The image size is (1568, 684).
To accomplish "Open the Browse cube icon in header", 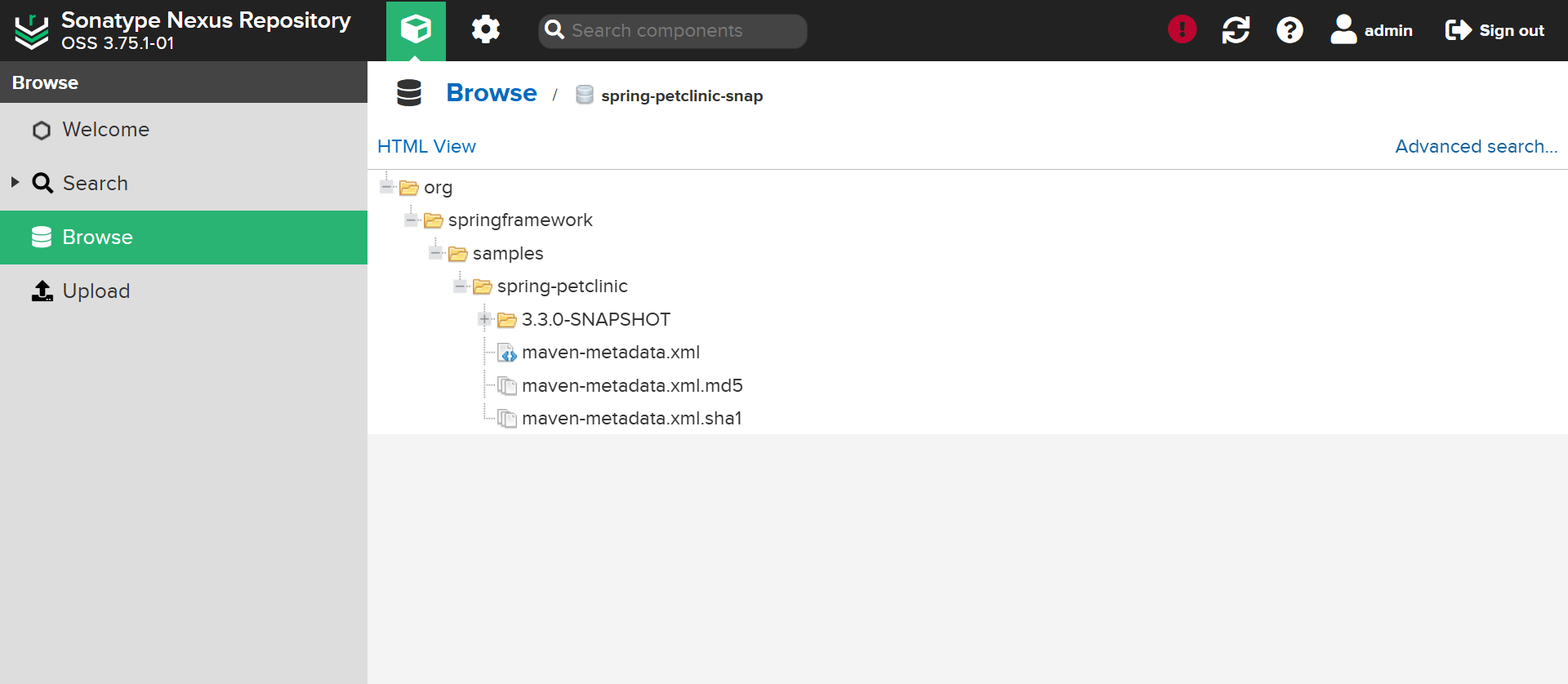I will [x=416, y=30].
